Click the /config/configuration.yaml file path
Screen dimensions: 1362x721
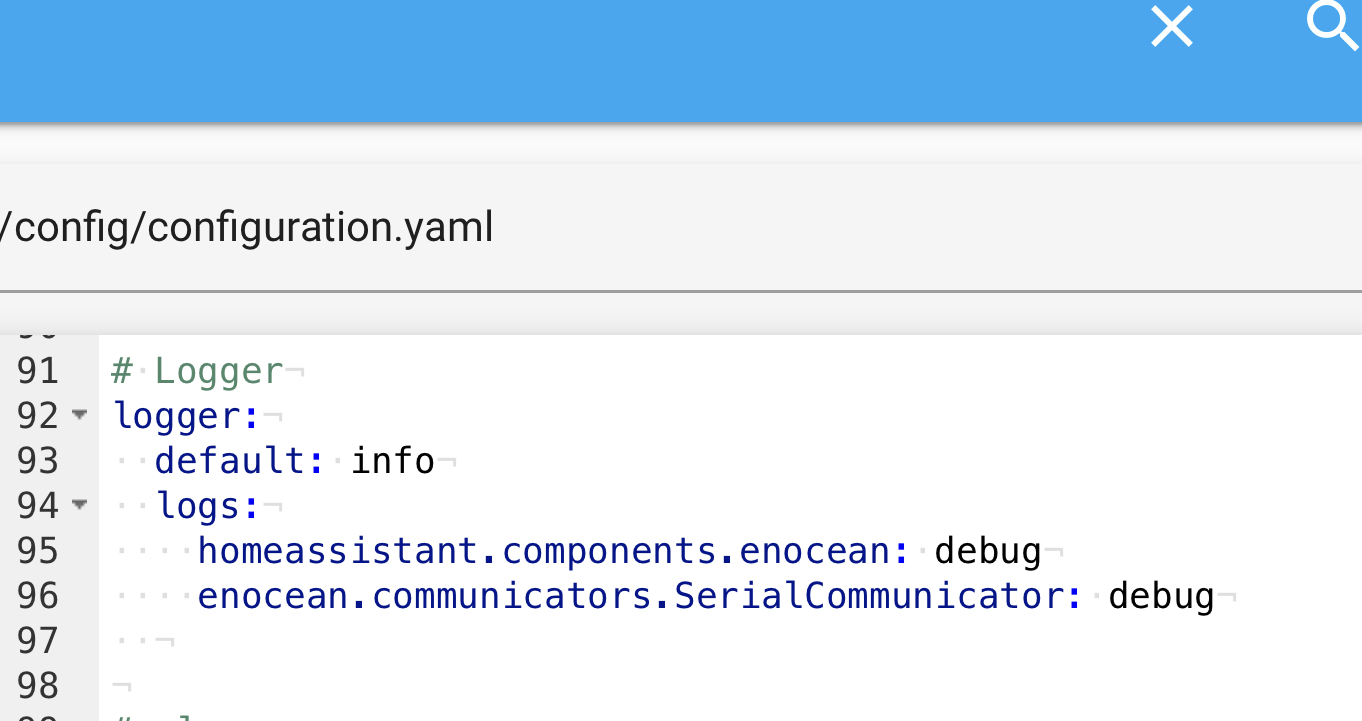coord(247,228)
